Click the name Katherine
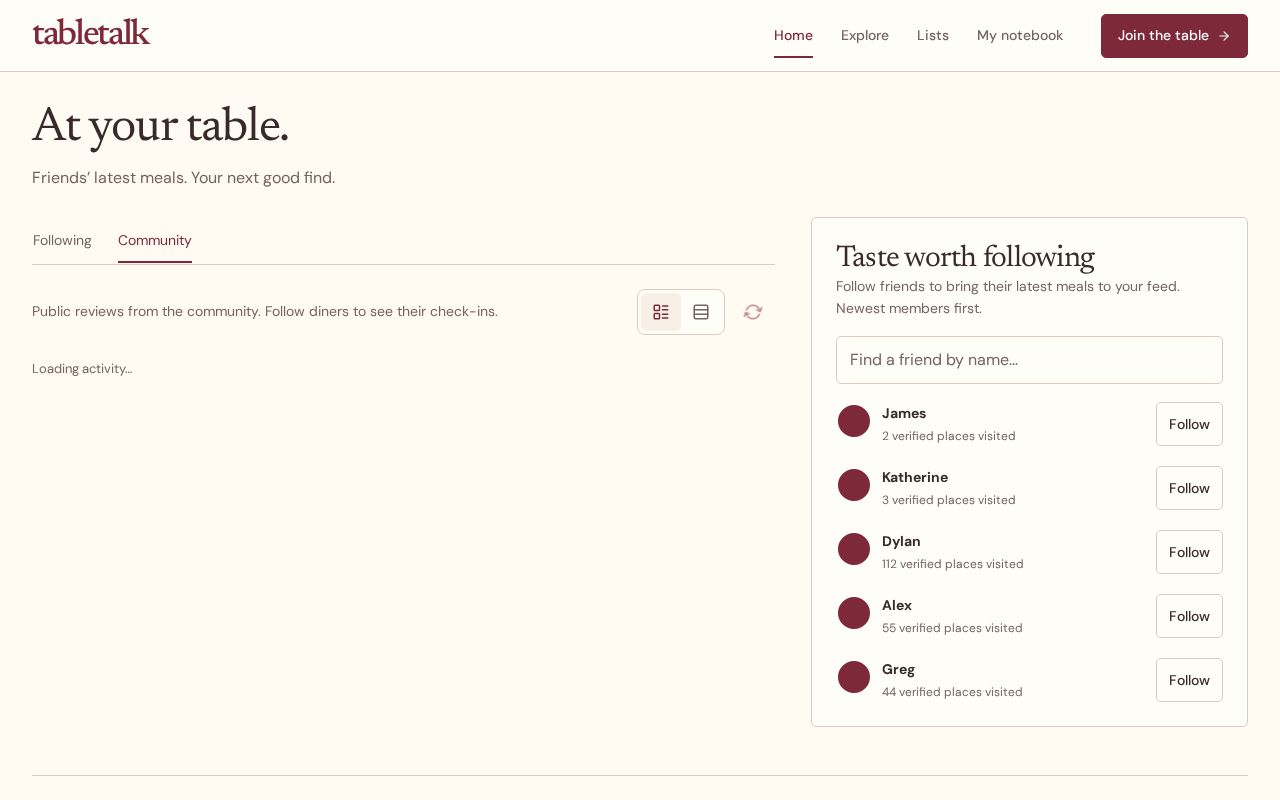The width and height of the screenshot is (1280, 800). 915,477
